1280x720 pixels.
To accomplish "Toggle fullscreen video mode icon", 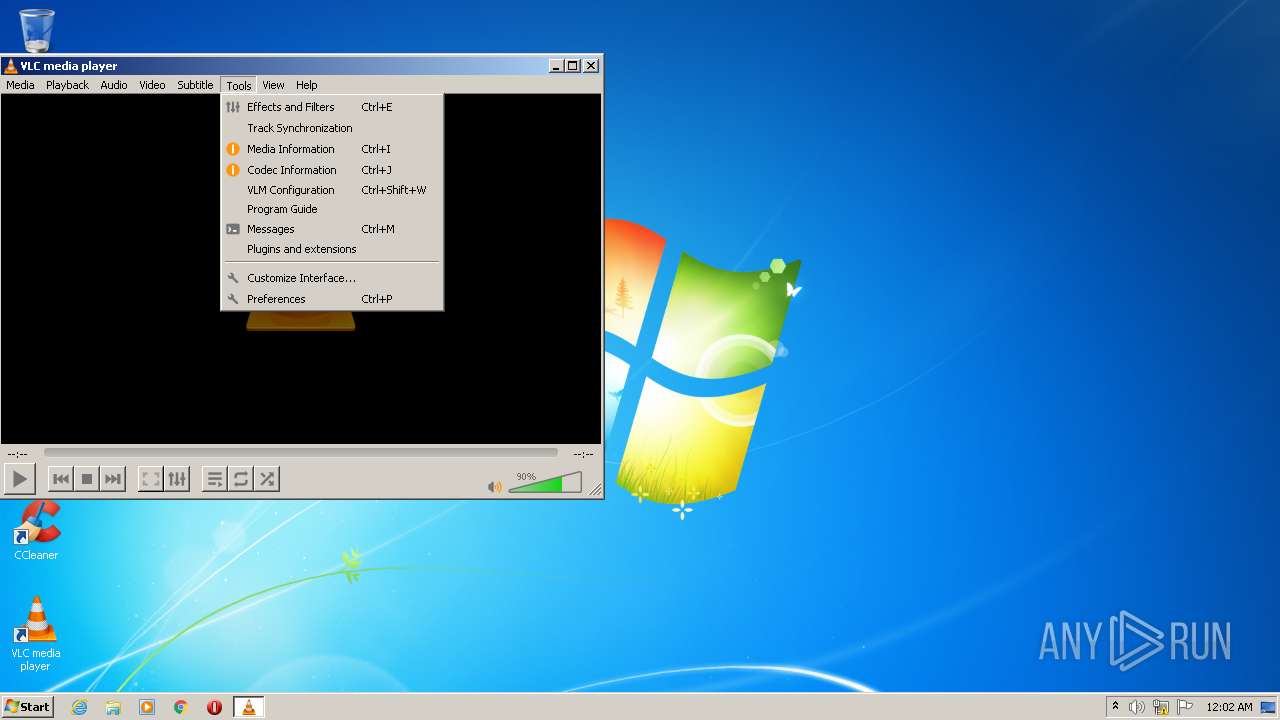I will (151, 479).
